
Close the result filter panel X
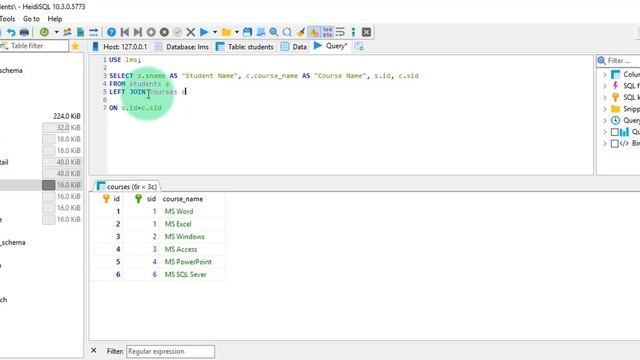point(94,351)
